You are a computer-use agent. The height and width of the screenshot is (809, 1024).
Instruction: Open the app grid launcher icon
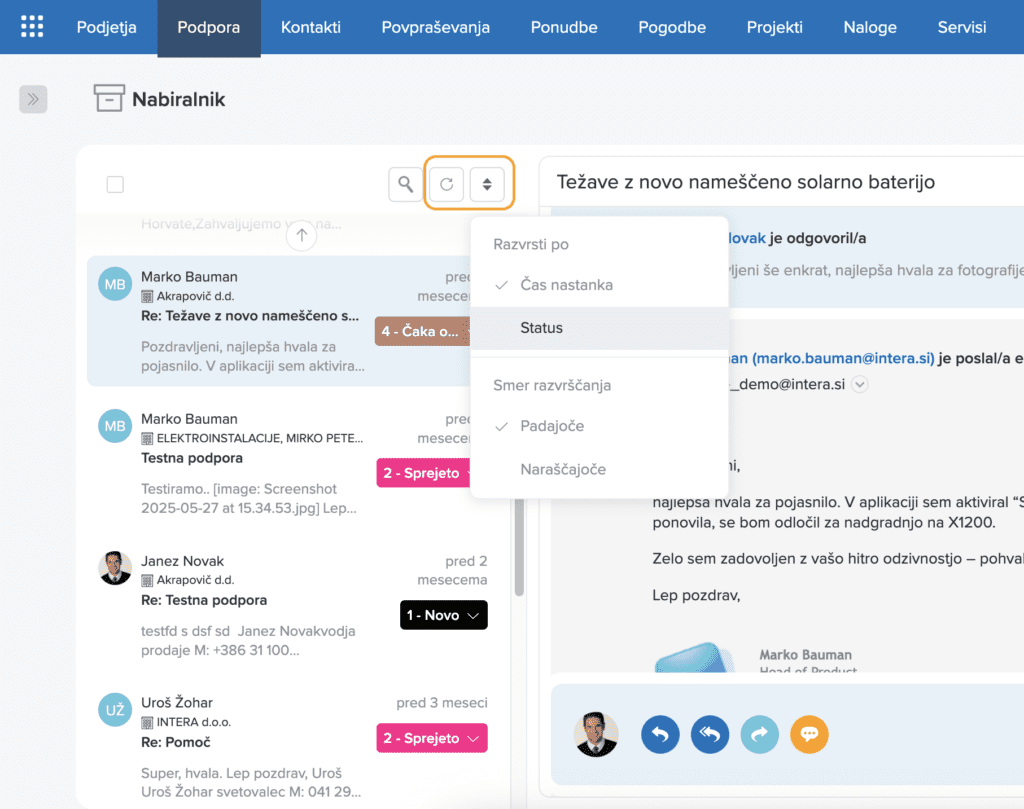[x=32, y=27]
